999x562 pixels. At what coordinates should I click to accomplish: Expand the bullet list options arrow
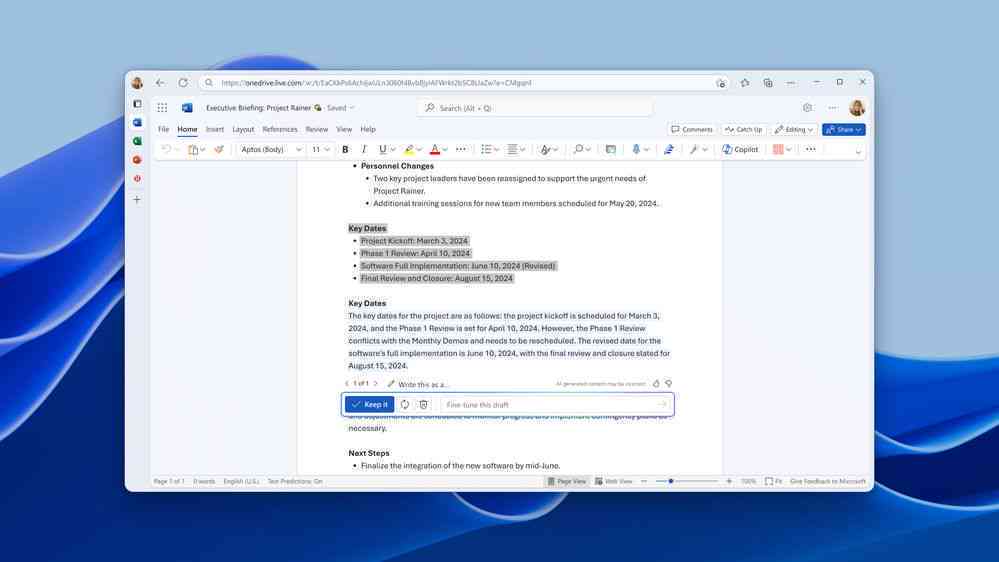(496, 149)
